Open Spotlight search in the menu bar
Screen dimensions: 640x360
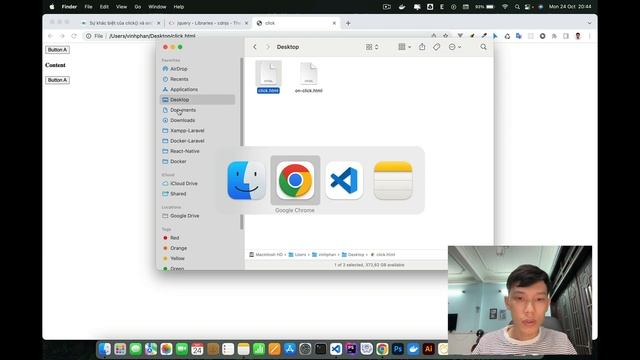[x=517, y=7]
